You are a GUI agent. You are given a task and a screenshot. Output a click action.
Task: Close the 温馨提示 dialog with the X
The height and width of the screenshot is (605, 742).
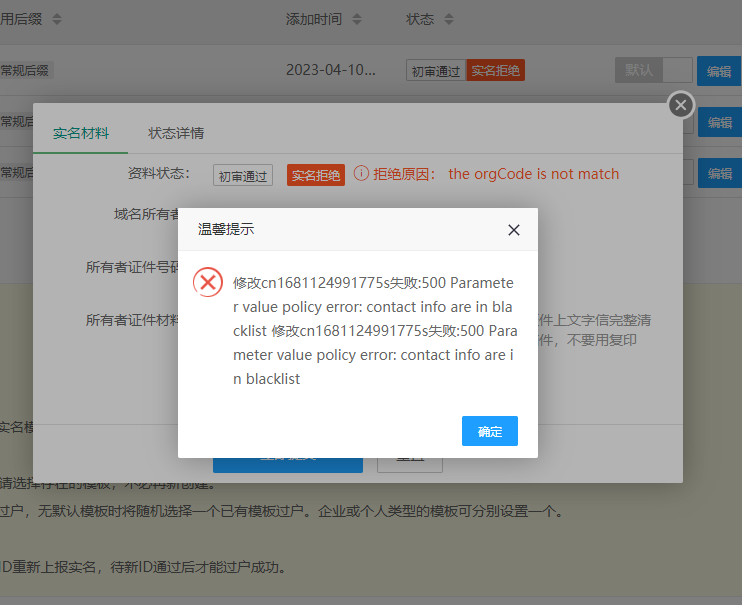(514, 230)
